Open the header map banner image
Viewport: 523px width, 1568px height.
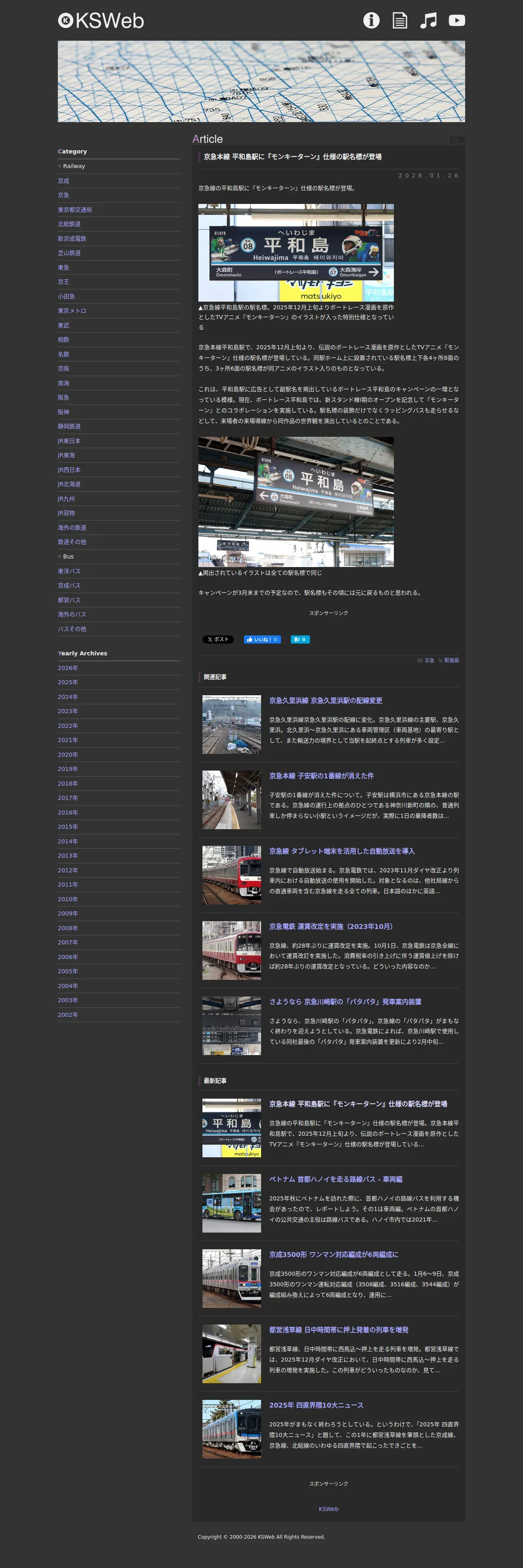(x=261, y=81)
